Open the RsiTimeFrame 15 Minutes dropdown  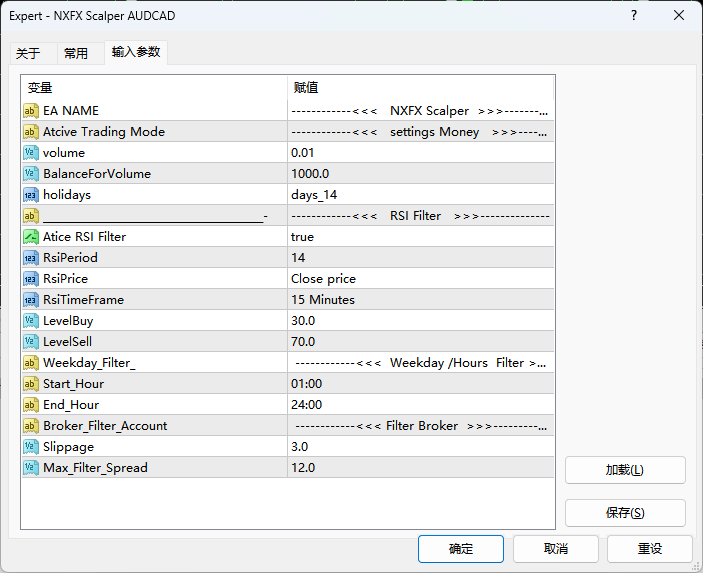pyautogui.click(x=420, y=300)
